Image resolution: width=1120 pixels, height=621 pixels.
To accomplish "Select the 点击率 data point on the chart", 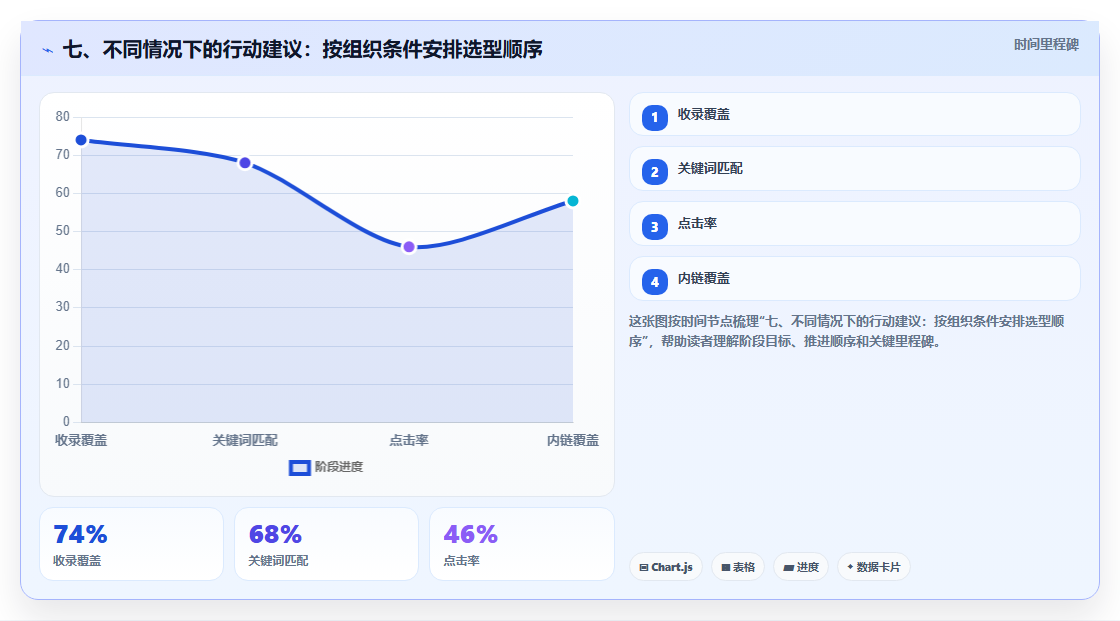I will 409,247.
